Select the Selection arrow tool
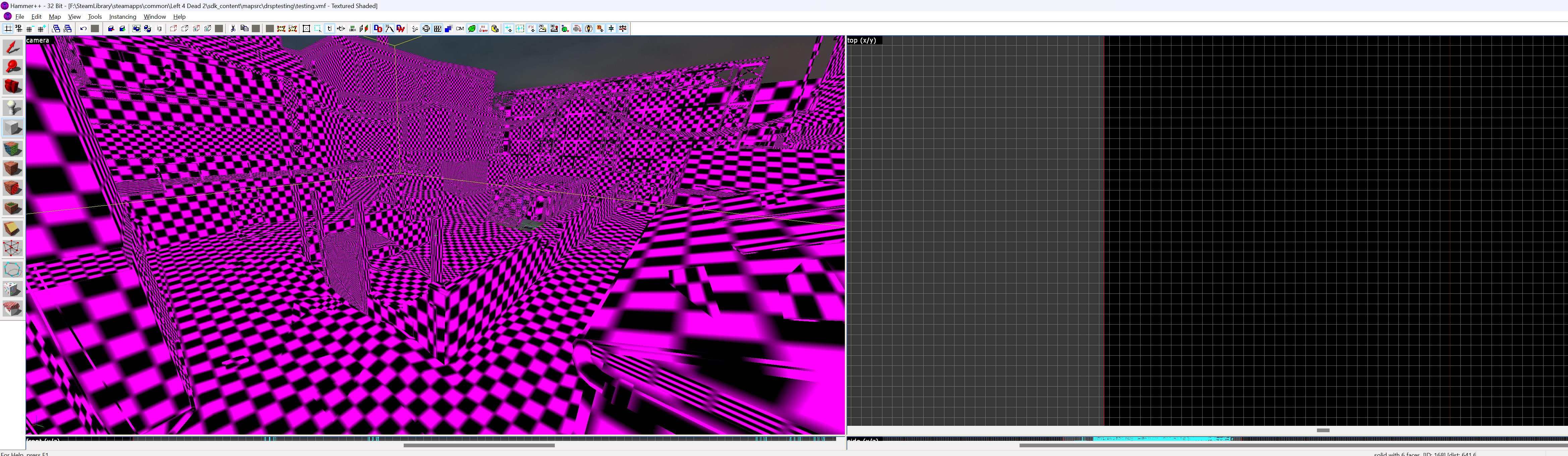 click(x=13, y=48)
